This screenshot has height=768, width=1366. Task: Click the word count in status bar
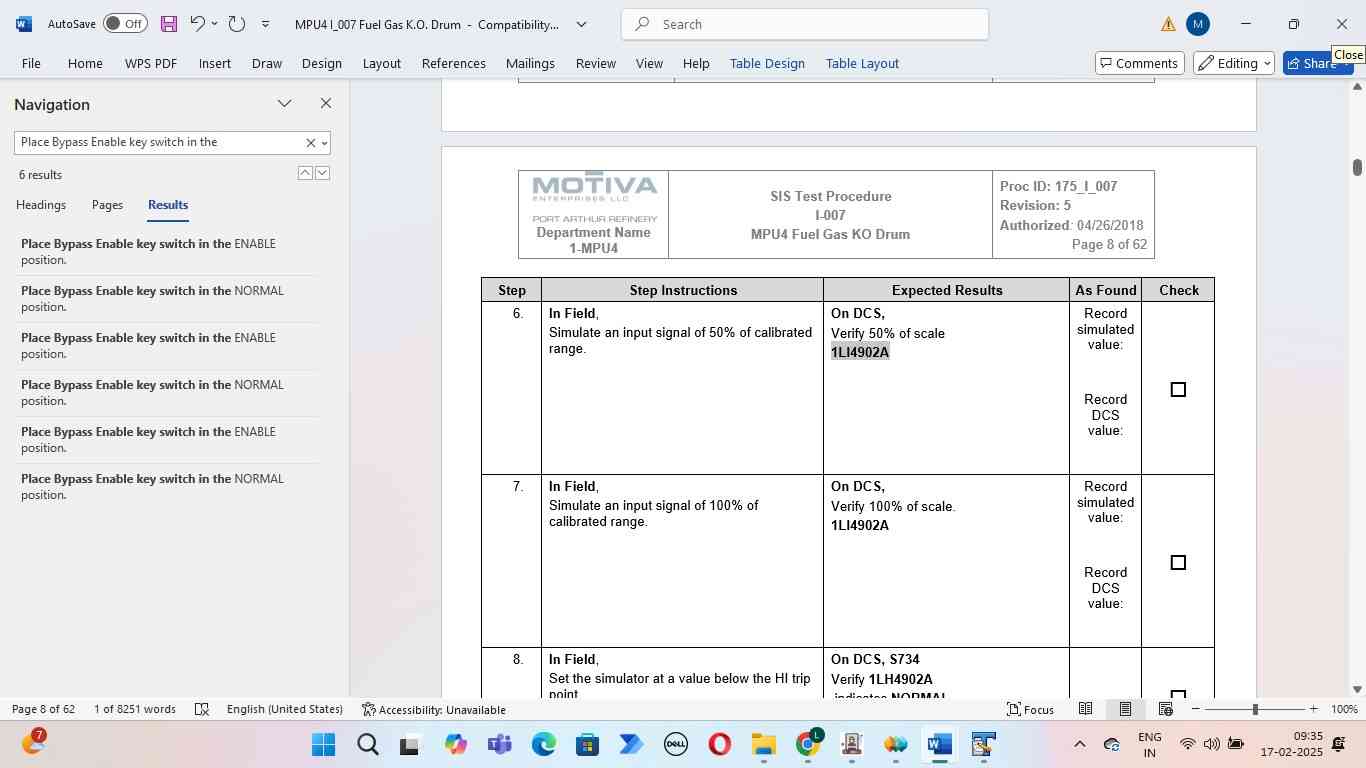tap(135, 709)
